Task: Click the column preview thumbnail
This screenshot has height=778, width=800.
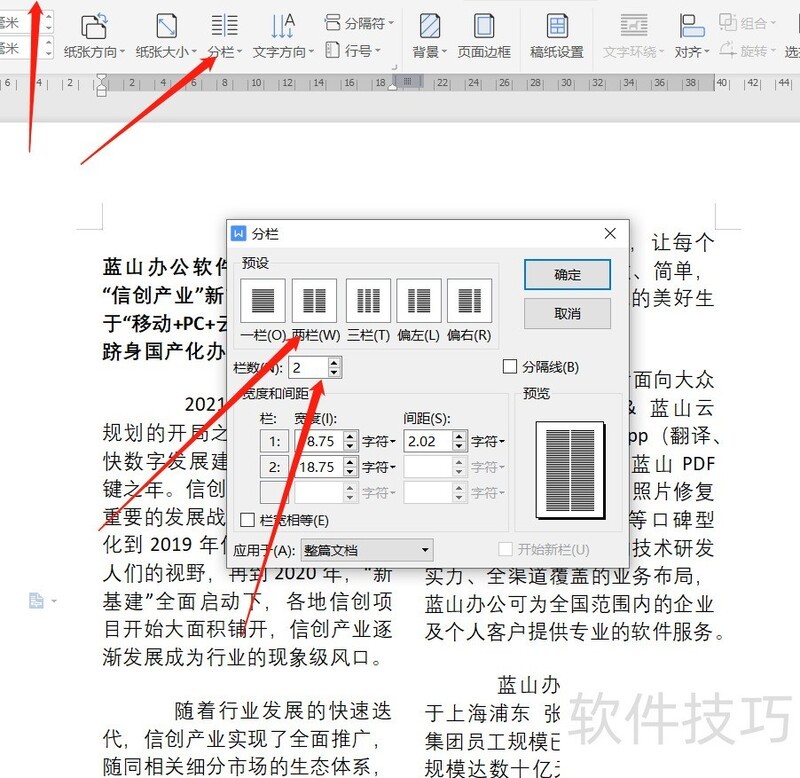Action: 570,470
